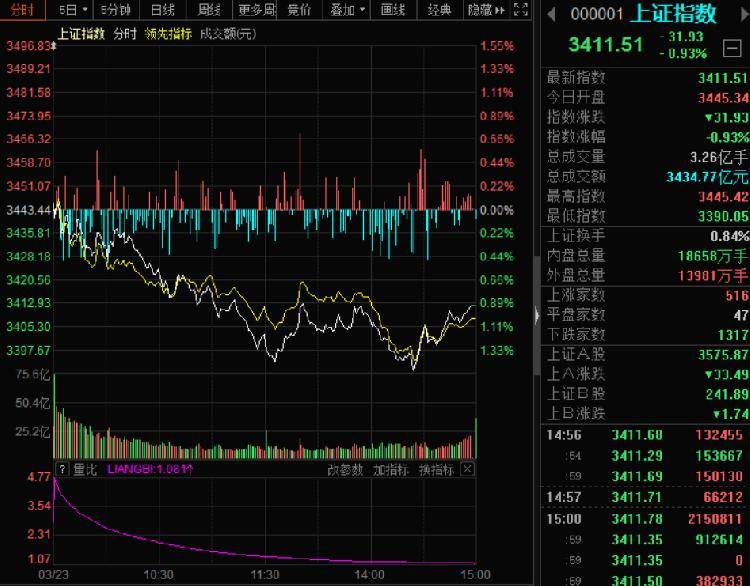The height and width of the screenshot is (586, 750).
Task: Open the 叠加 overlay dropdown
Action: (347, 10)
